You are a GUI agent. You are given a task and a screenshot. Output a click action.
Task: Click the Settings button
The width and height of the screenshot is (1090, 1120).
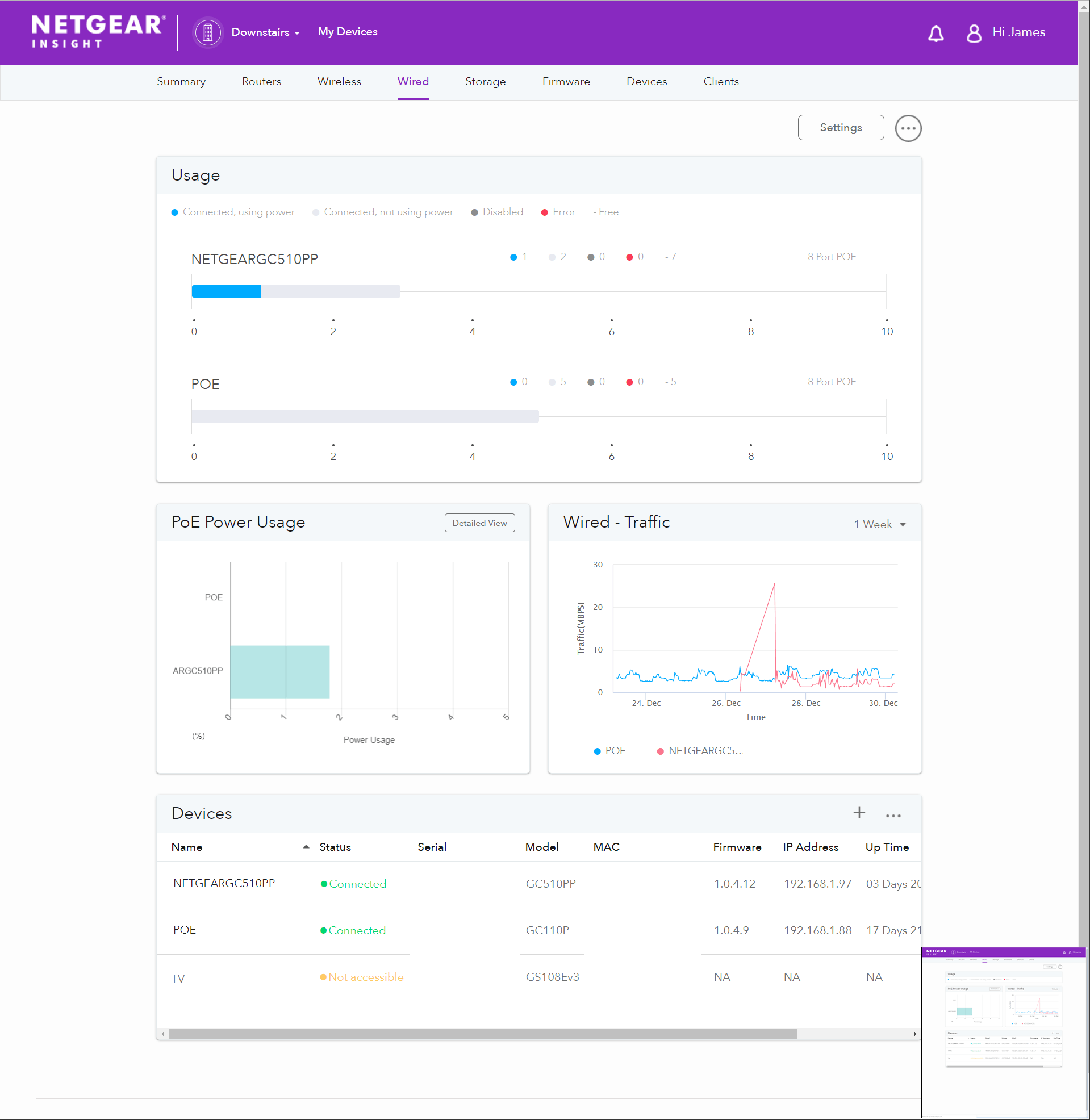[x=841, y=128]
